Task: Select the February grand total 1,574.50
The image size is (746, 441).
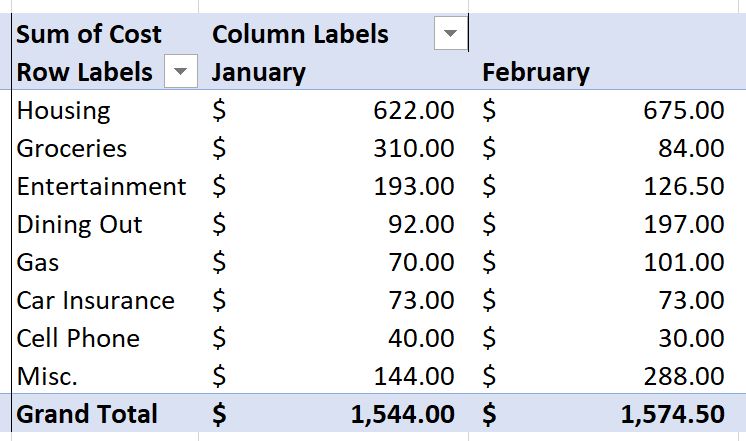Action: (673, 414)
